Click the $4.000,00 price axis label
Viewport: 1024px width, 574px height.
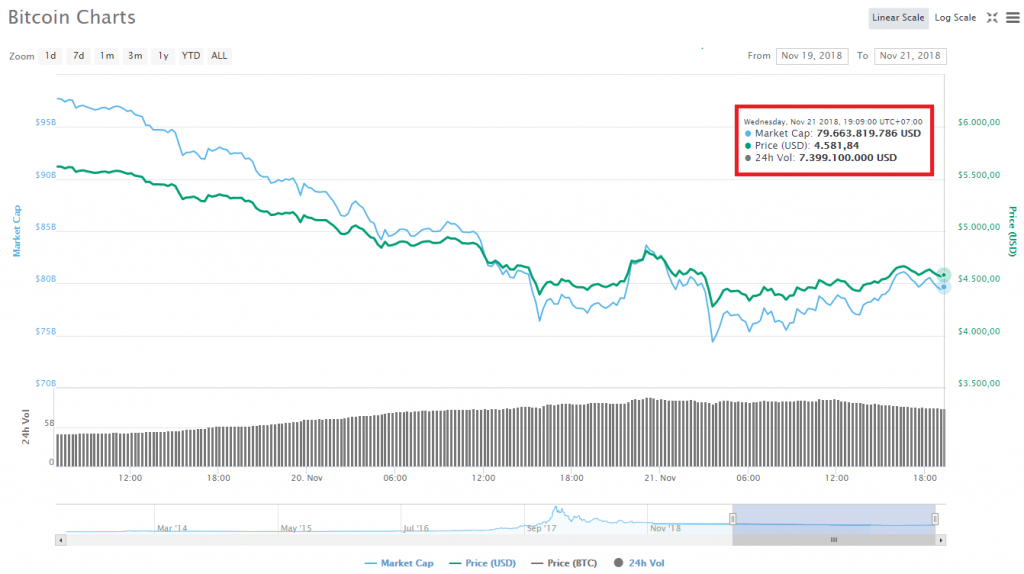pyautogui.click(x=979, y=331)
